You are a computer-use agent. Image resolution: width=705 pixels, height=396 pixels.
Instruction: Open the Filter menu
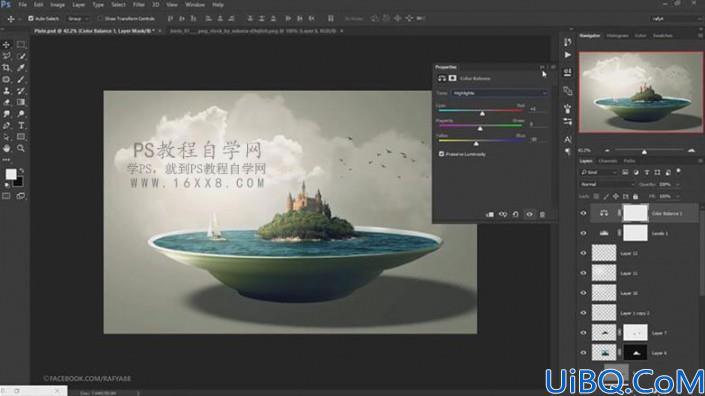[138, 4]
